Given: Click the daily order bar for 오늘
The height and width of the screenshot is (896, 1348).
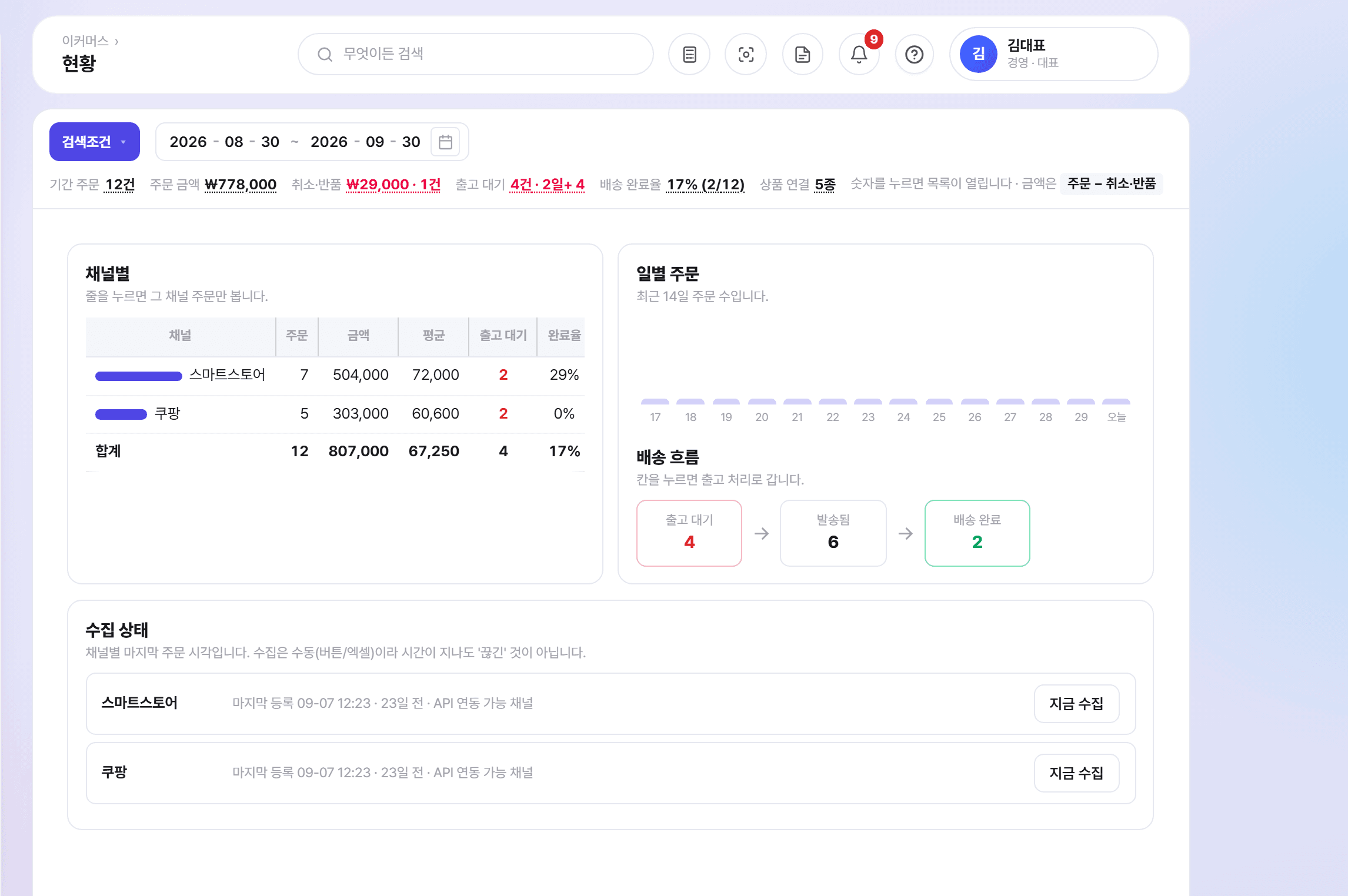Looking at the screenshot, I should point(1116,402).
